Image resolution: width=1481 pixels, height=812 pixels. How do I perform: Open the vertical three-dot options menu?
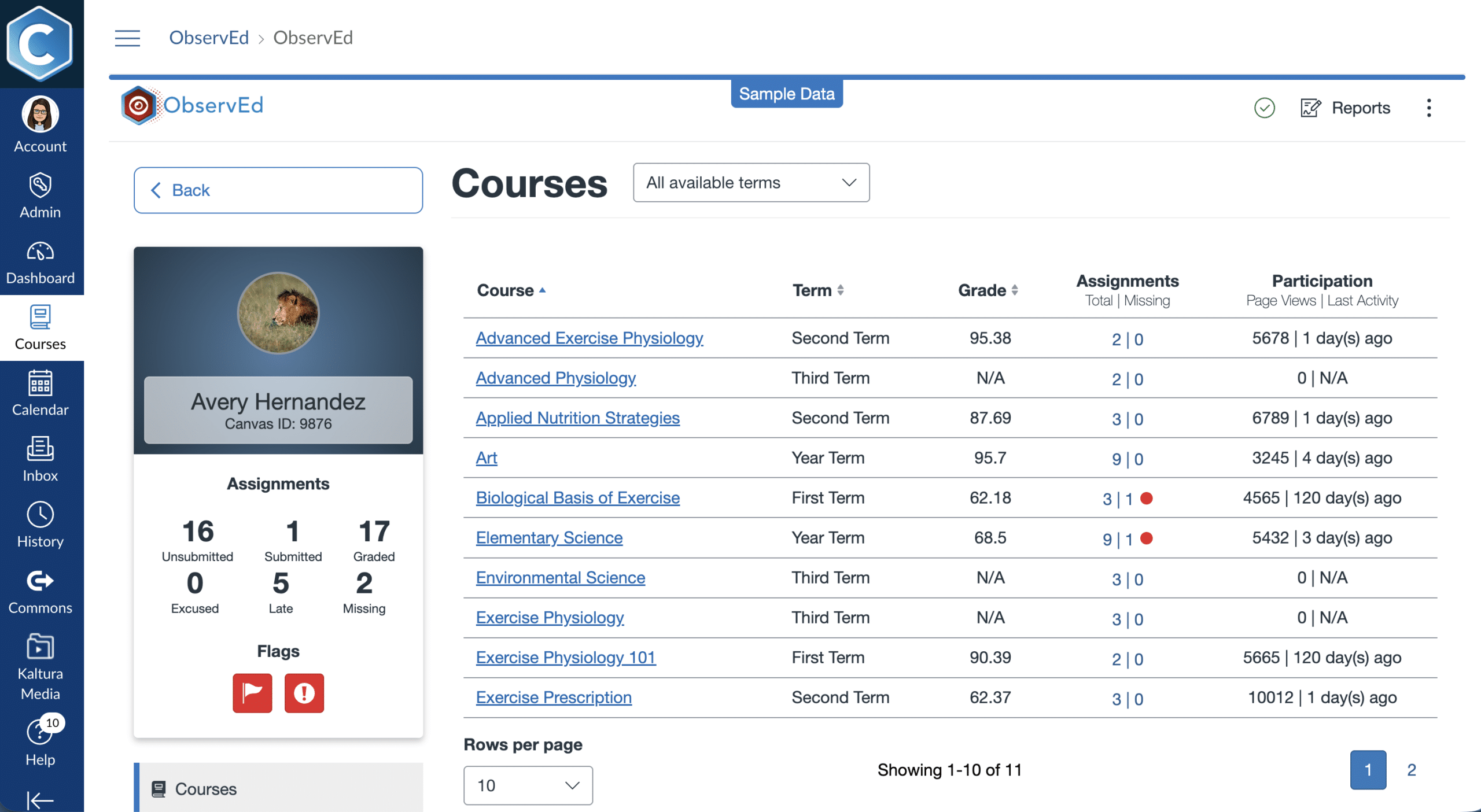[x=1428, y=108]
